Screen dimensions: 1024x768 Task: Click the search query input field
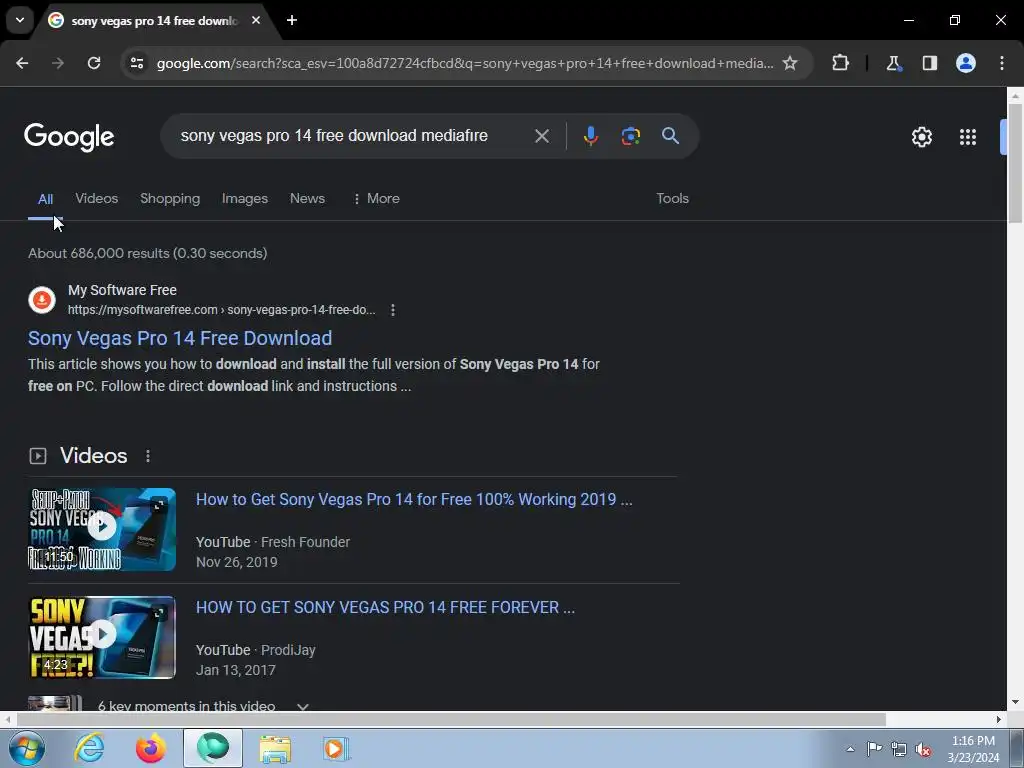334,136
